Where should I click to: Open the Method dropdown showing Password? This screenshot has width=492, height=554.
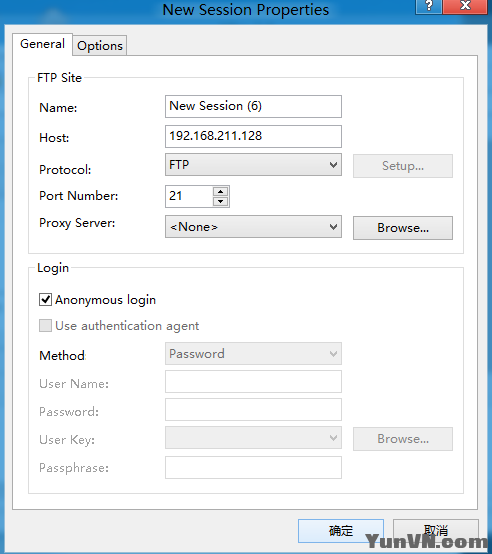(253, 353)
